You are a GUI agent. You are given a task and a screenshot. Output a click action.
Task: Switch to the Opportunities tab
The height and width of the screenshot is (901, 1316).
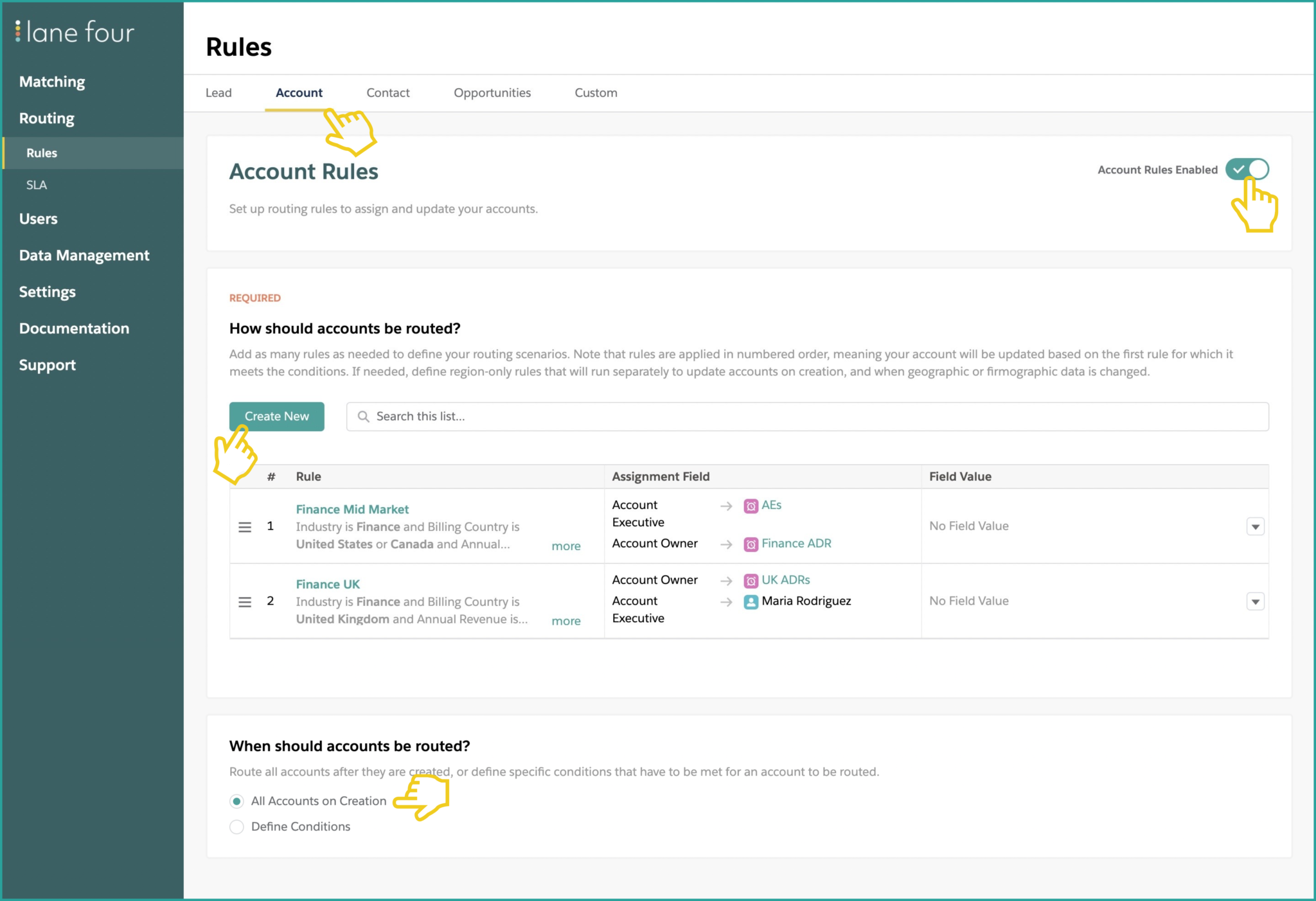pyautogui.click(x=492, y=93)
